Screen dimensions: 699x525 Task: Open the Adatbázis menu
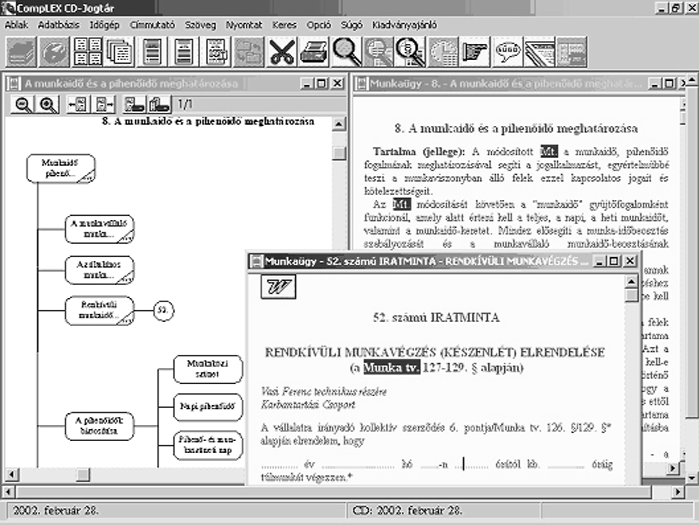58,25
